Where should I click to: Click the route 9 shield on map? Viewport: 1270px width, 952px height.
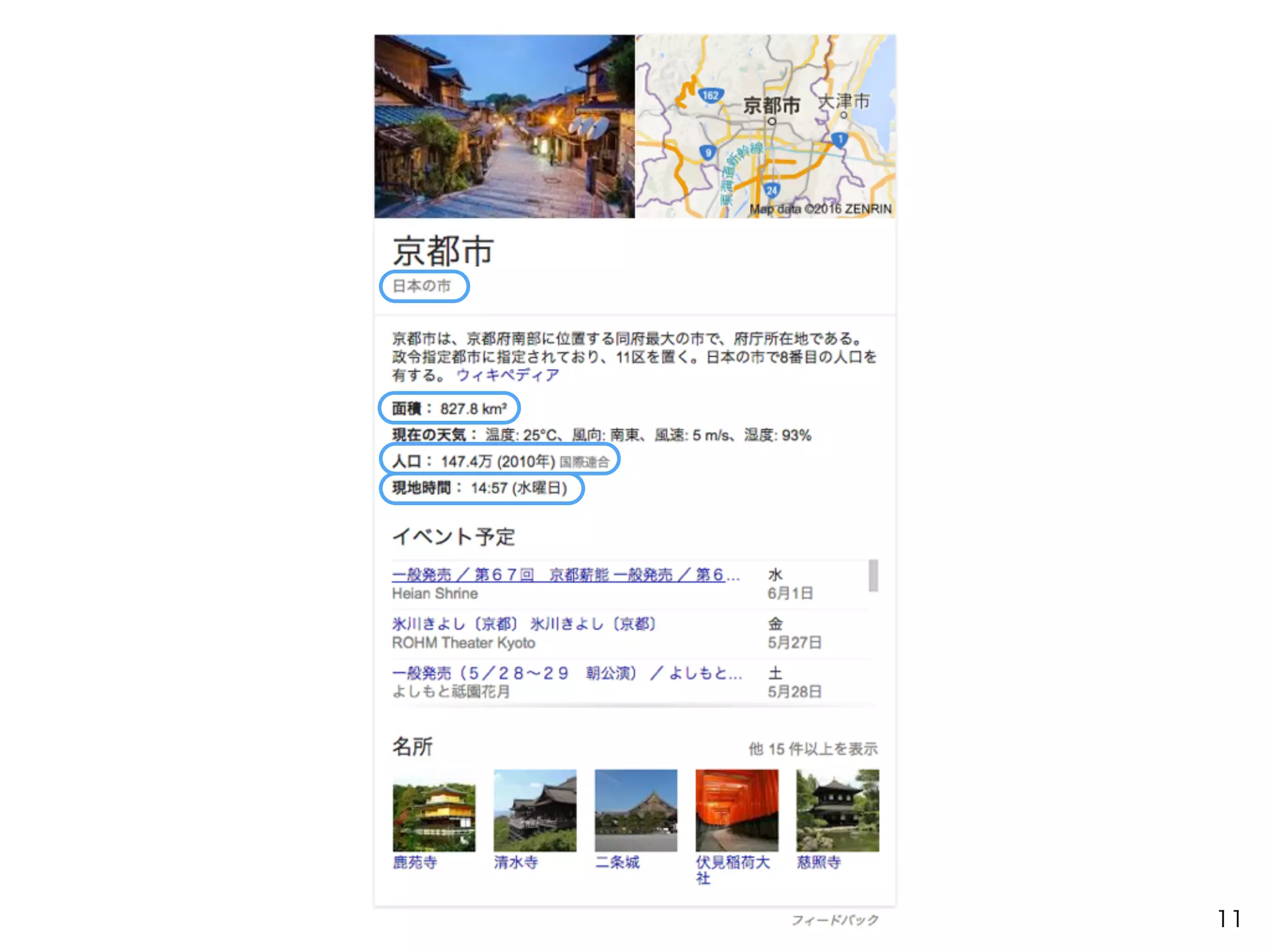[x=708, y=152]
